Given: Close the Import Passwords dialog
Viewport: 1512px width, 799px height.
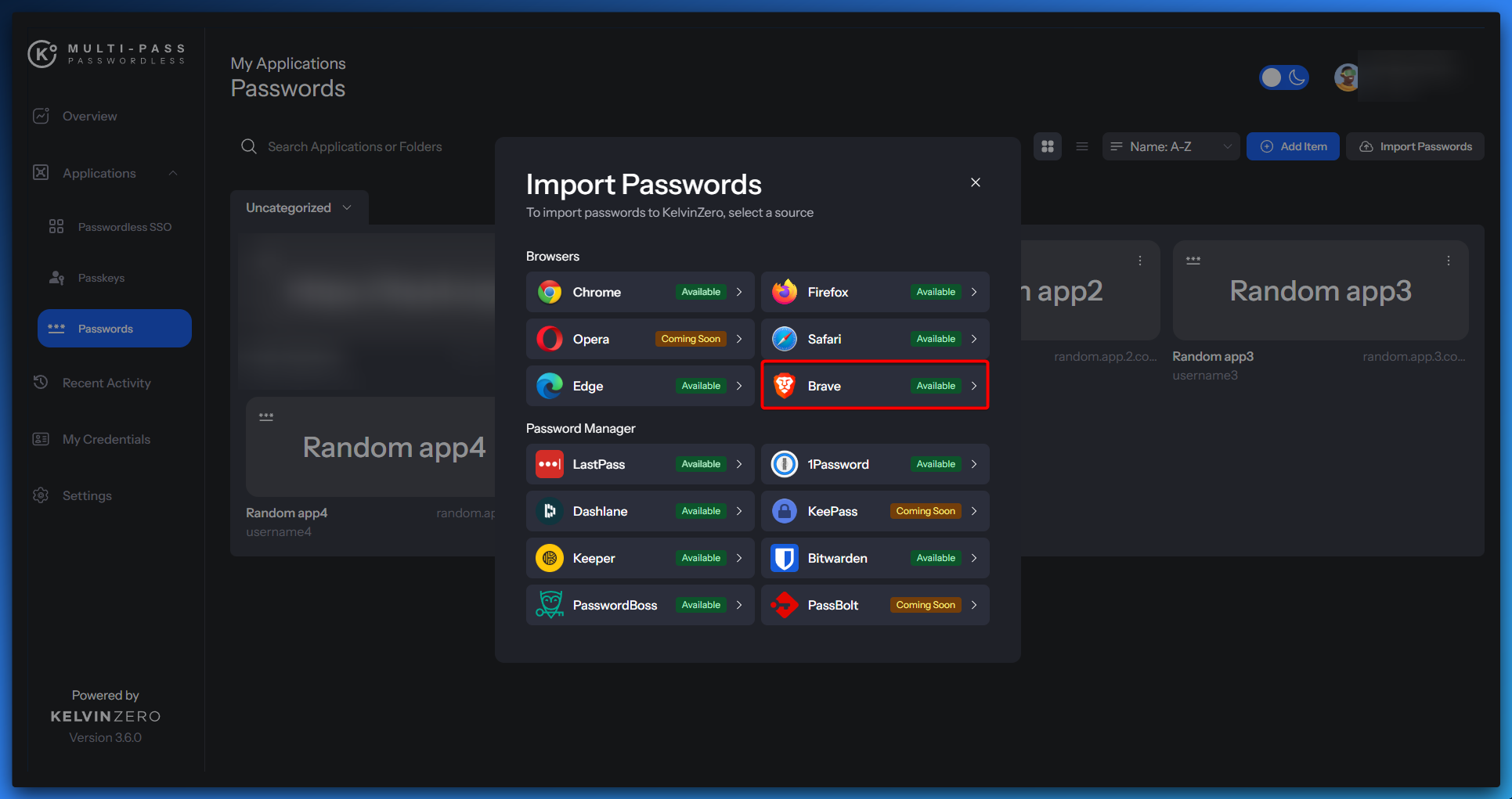Looking at the screenshot, I should click(975, 182).
